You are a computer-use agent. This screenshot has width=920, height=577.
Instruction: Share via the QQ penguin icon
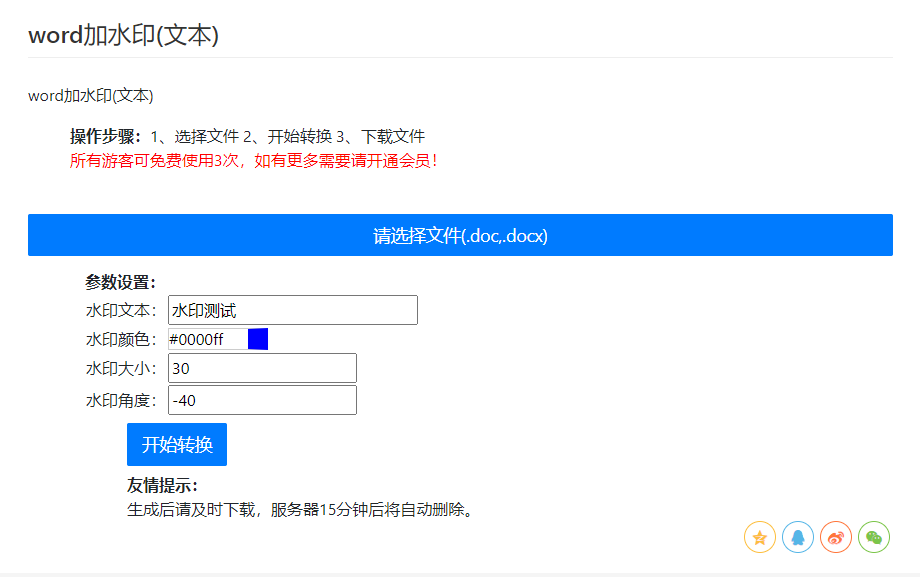coord(798,537)
